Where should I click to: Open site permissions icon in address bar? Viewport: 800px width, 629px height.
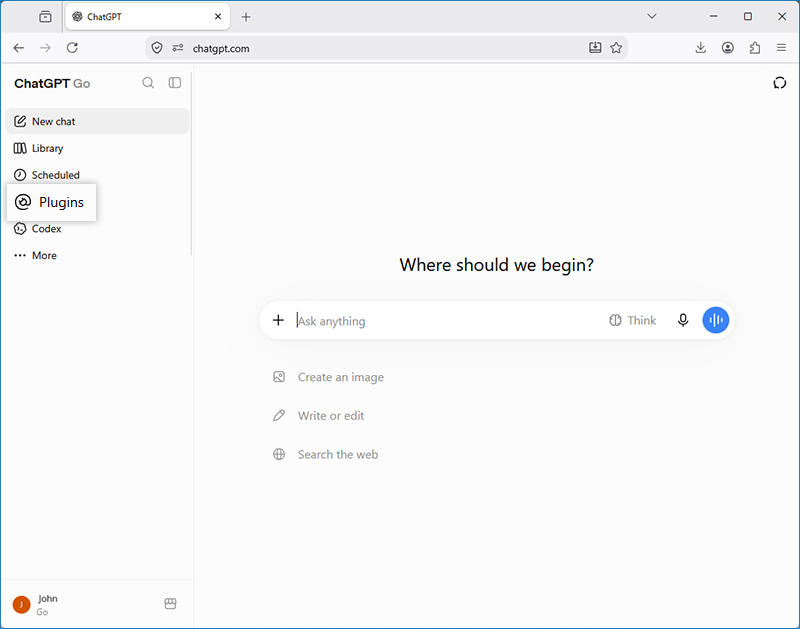(x=178, y=48)
